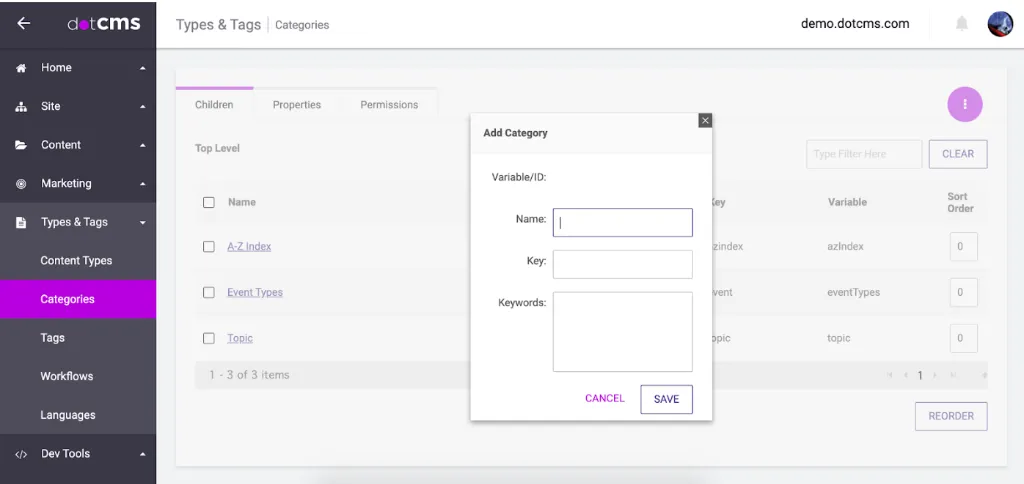This screenshot has width=1024, height=484.
Task: Toggle the select-all checkbox in header
Action: click(x=209, y=202)
